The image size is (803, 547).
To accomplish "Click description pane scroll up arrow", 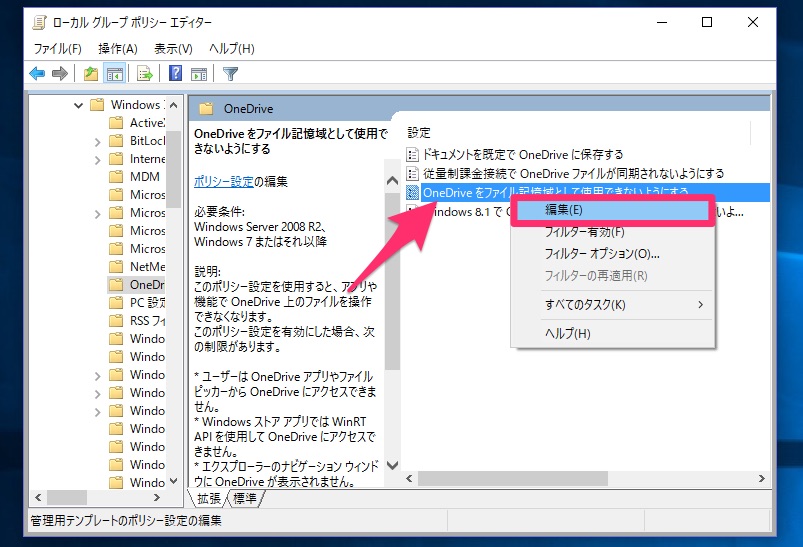I will [x=392, y=180].
